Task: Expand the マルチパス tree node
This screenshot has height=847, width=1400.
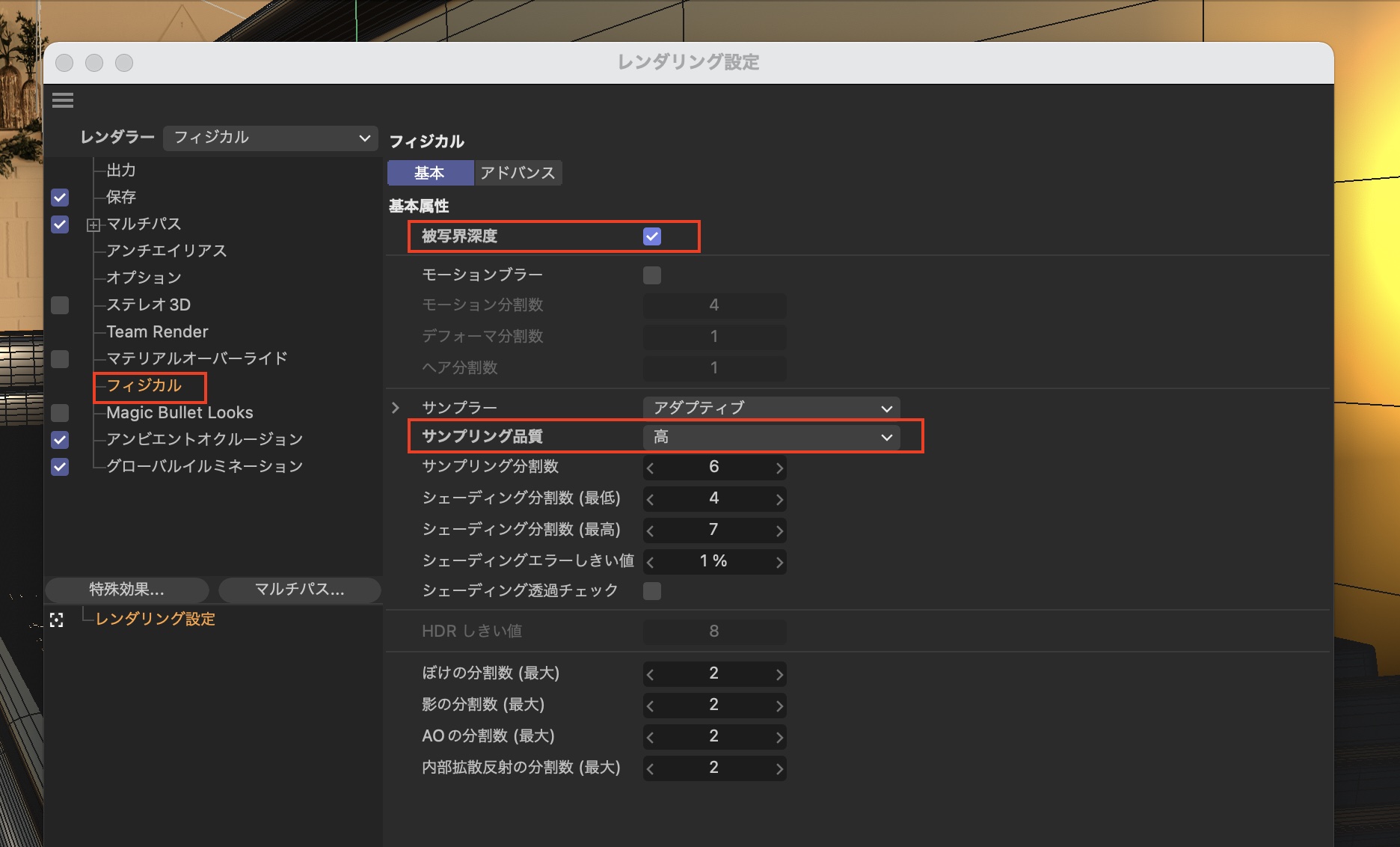Action: tap(93, 224)
